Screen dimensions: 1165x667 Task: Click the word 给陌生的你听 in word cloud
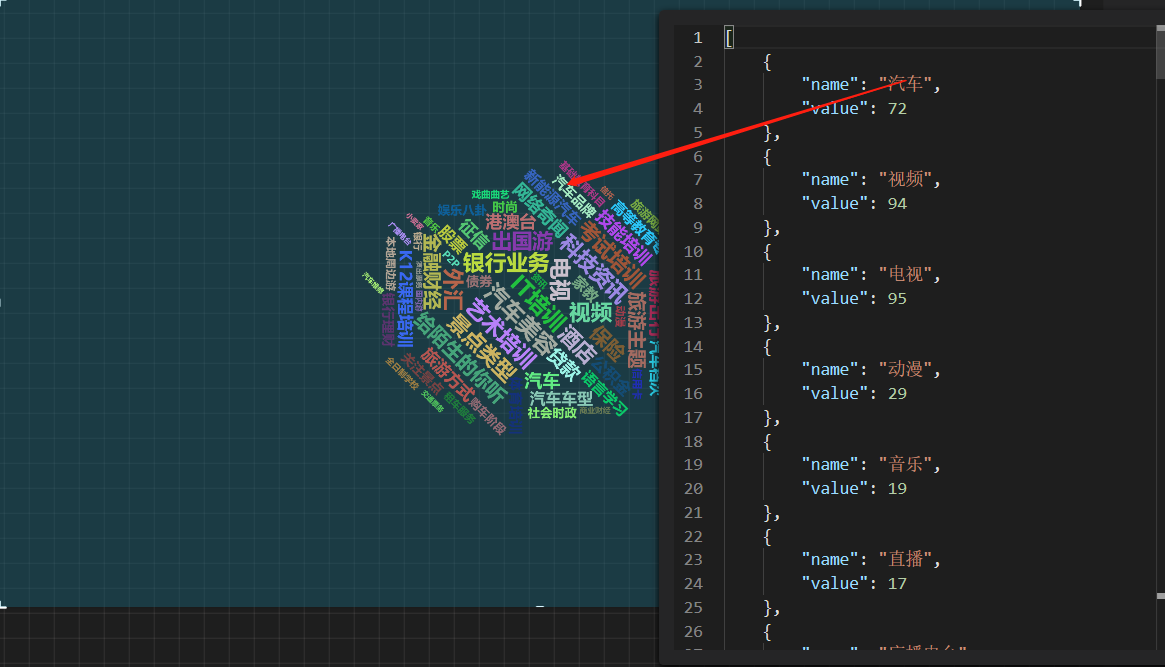[461, 359]
